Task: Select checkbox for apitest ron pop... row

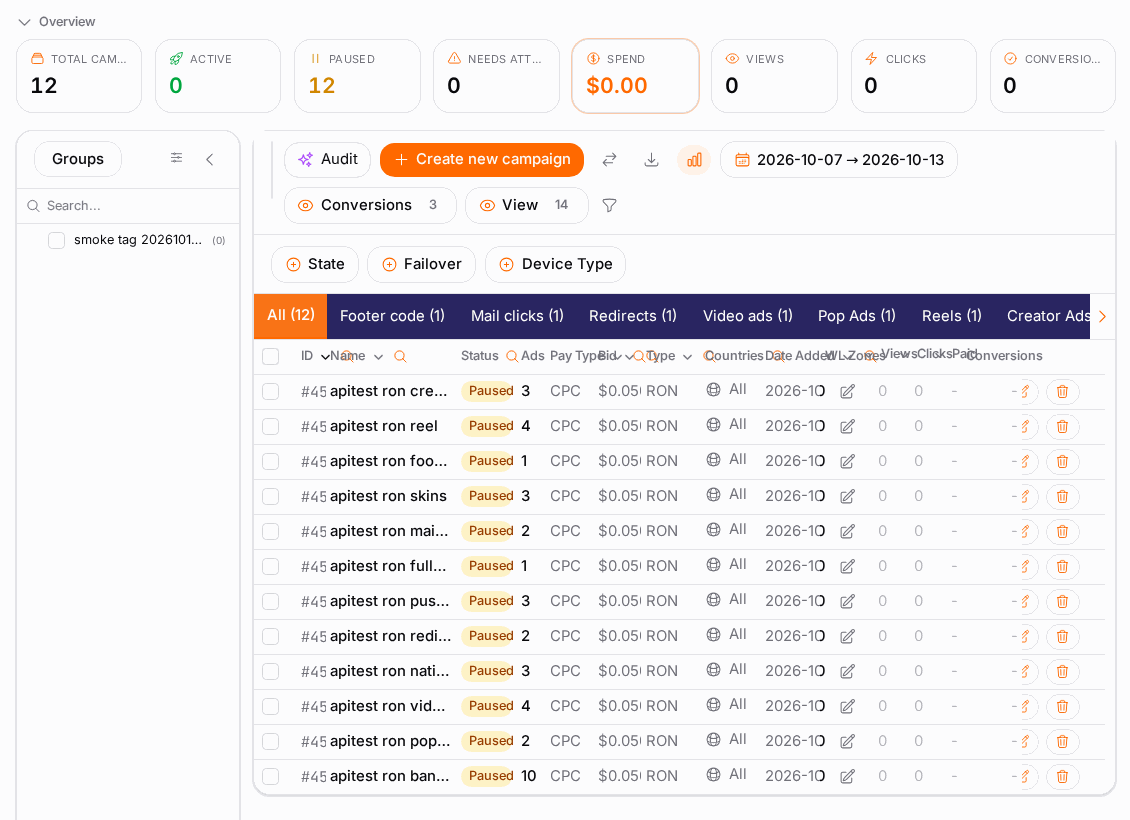Action: coord(270,741)
